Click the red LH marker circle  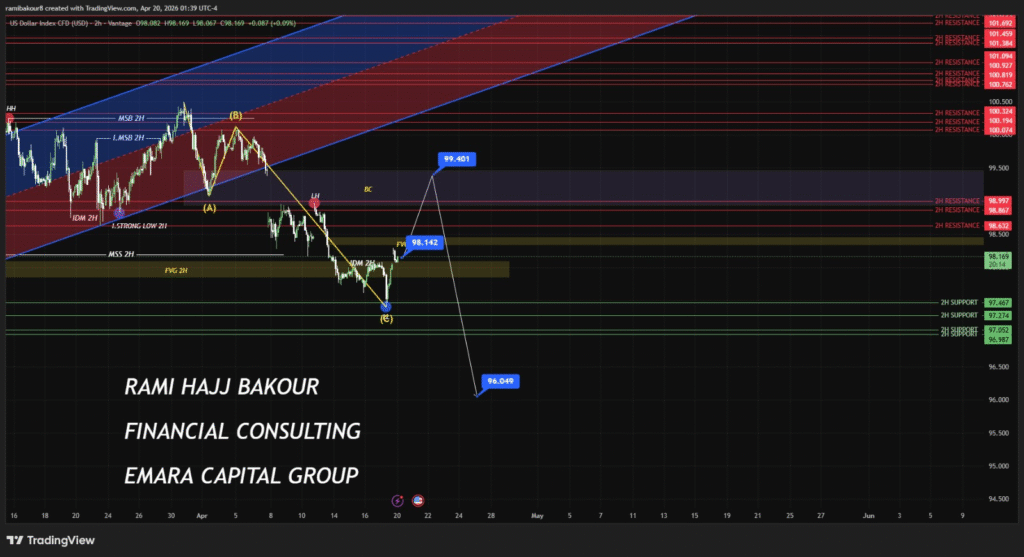(314, 203)
